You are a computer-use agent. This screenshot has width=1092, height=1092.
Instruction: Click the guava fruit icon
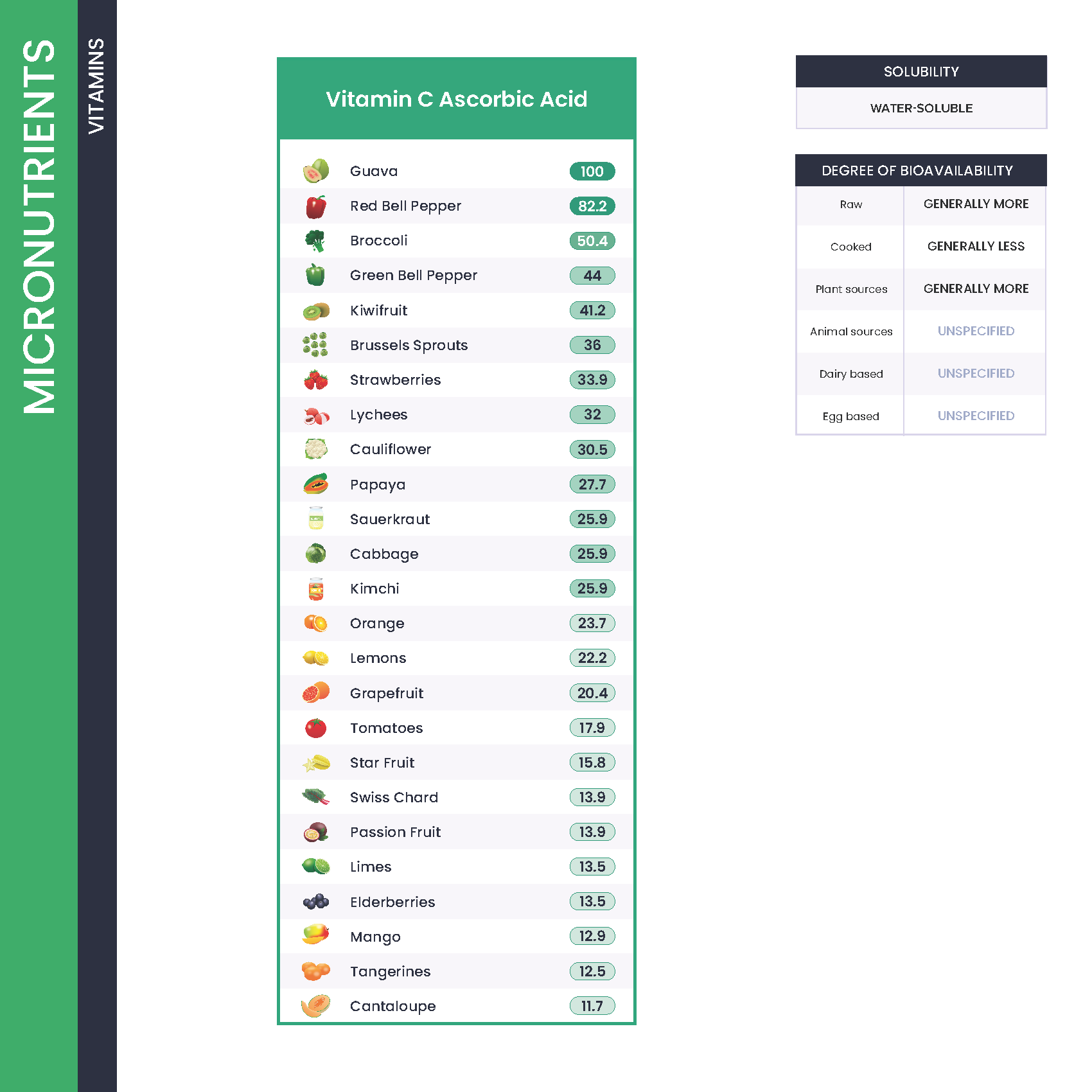tap(316, 171)
